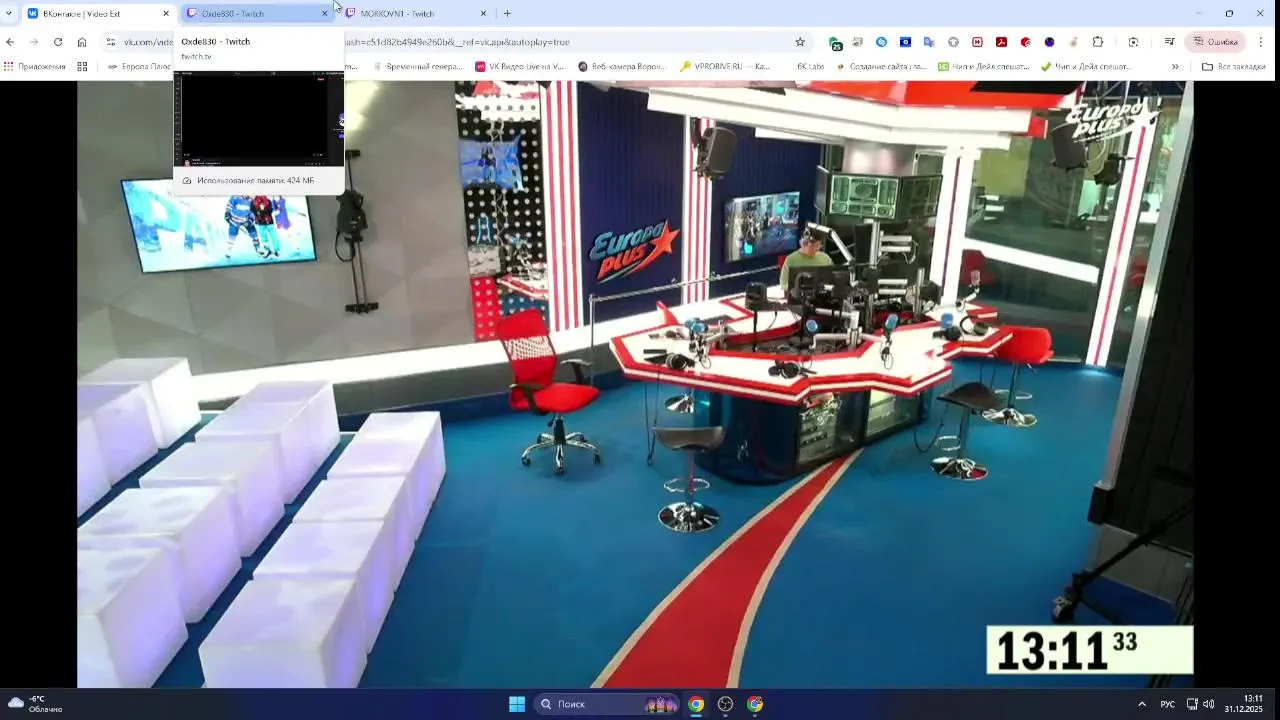Open the red hexagon extension

coord(1025,42)
